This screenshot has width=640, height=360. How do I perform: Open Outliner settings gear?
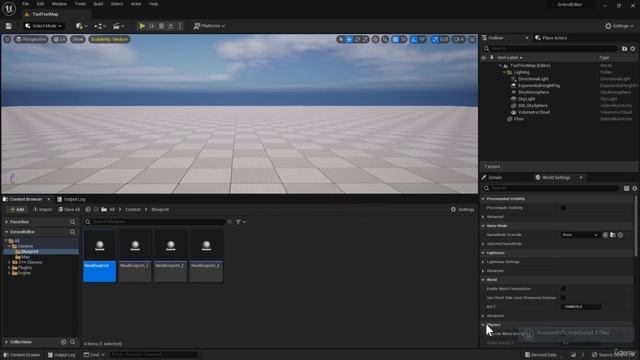click(633, 49)
